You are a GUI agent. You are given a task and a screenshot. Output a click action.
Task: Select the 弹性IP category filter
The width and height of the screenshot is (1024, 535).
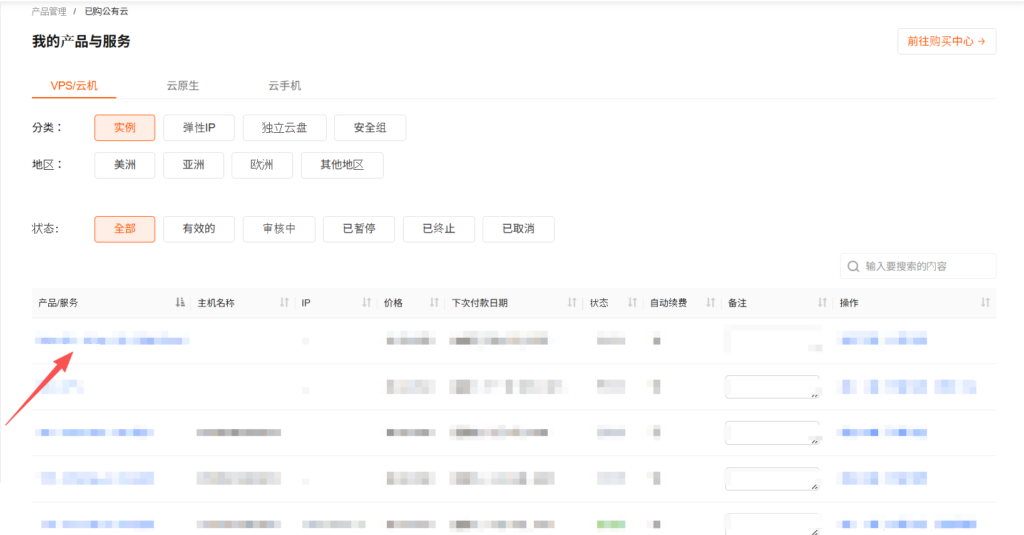pyautogui.click(x=199, y=127)
